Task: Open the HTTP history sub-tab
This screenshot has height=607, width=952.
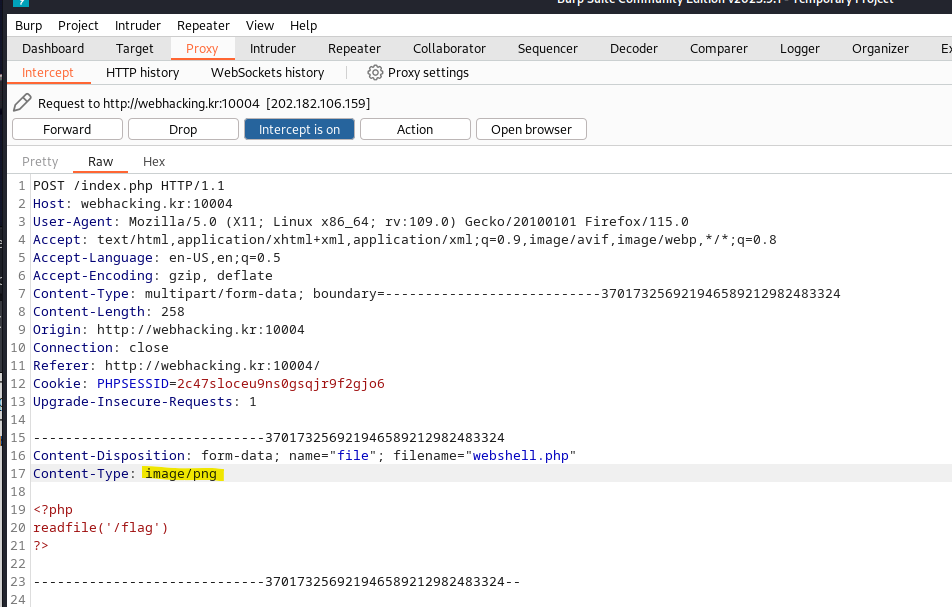Action: (143, 73)
